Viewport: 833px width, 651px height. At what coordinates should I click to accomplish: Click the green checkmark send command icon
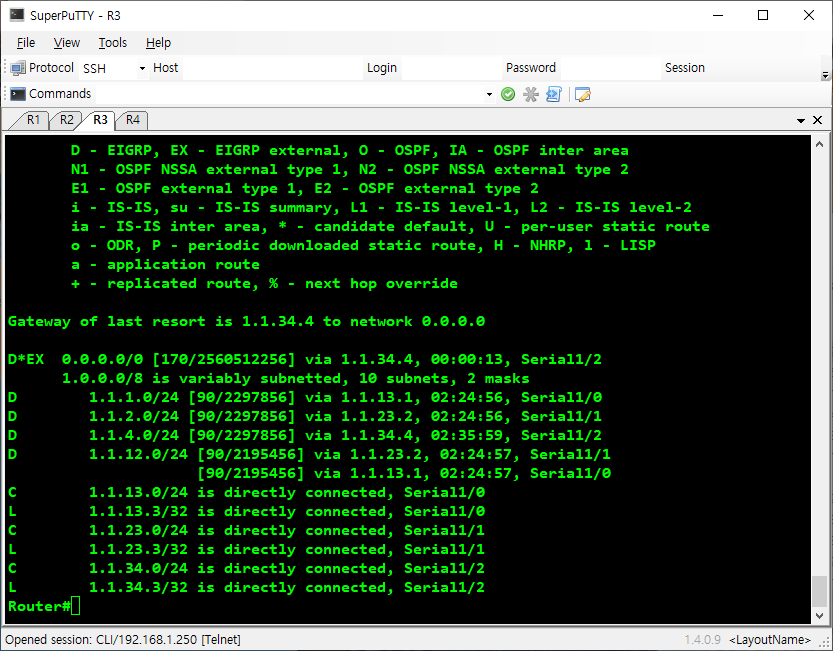pyautogui.click(x=508, y=95)
